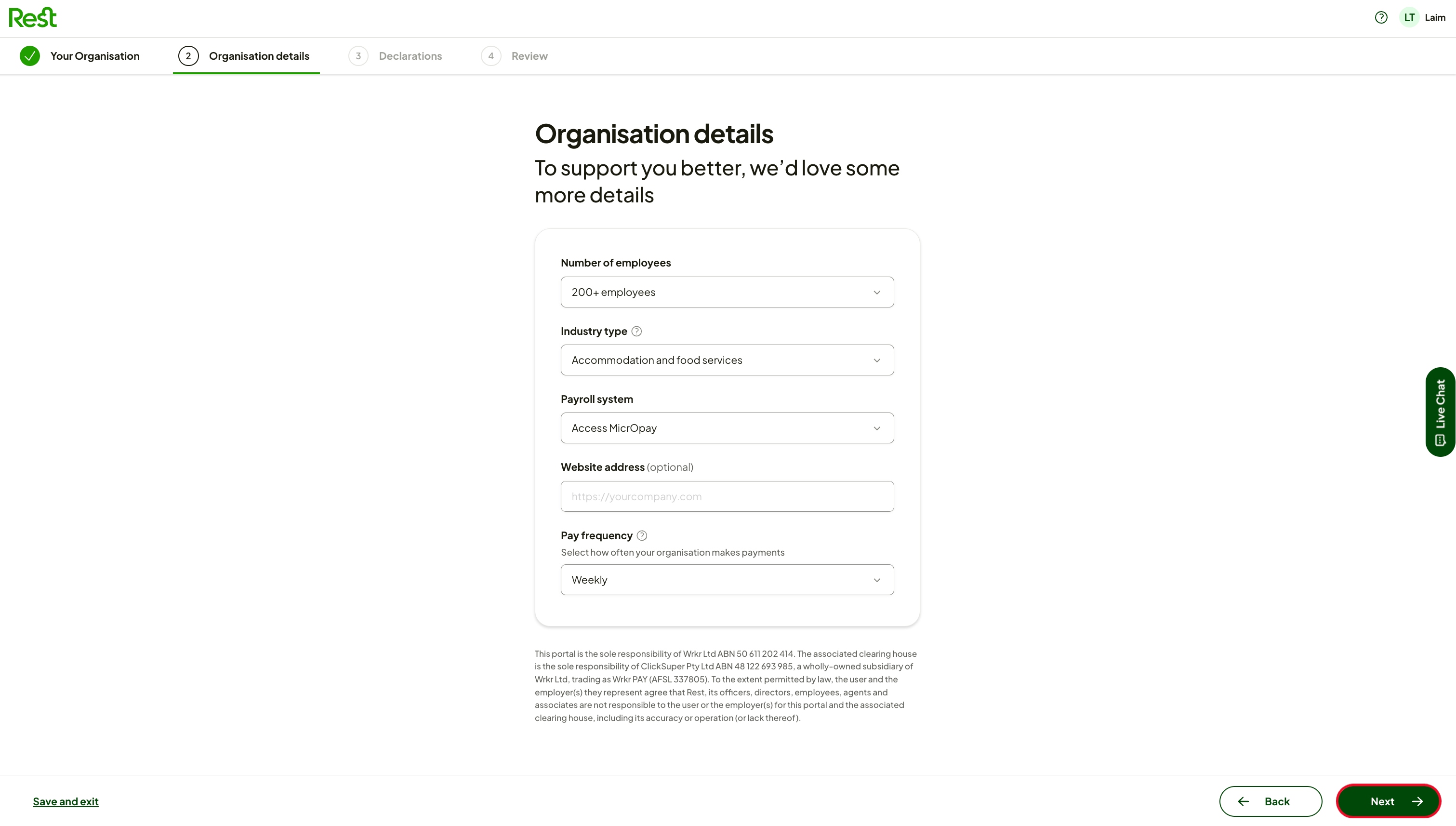Go to Your Organisation step
The width and height of the screenshot is (1456, 826).
[x=95, y=56]
